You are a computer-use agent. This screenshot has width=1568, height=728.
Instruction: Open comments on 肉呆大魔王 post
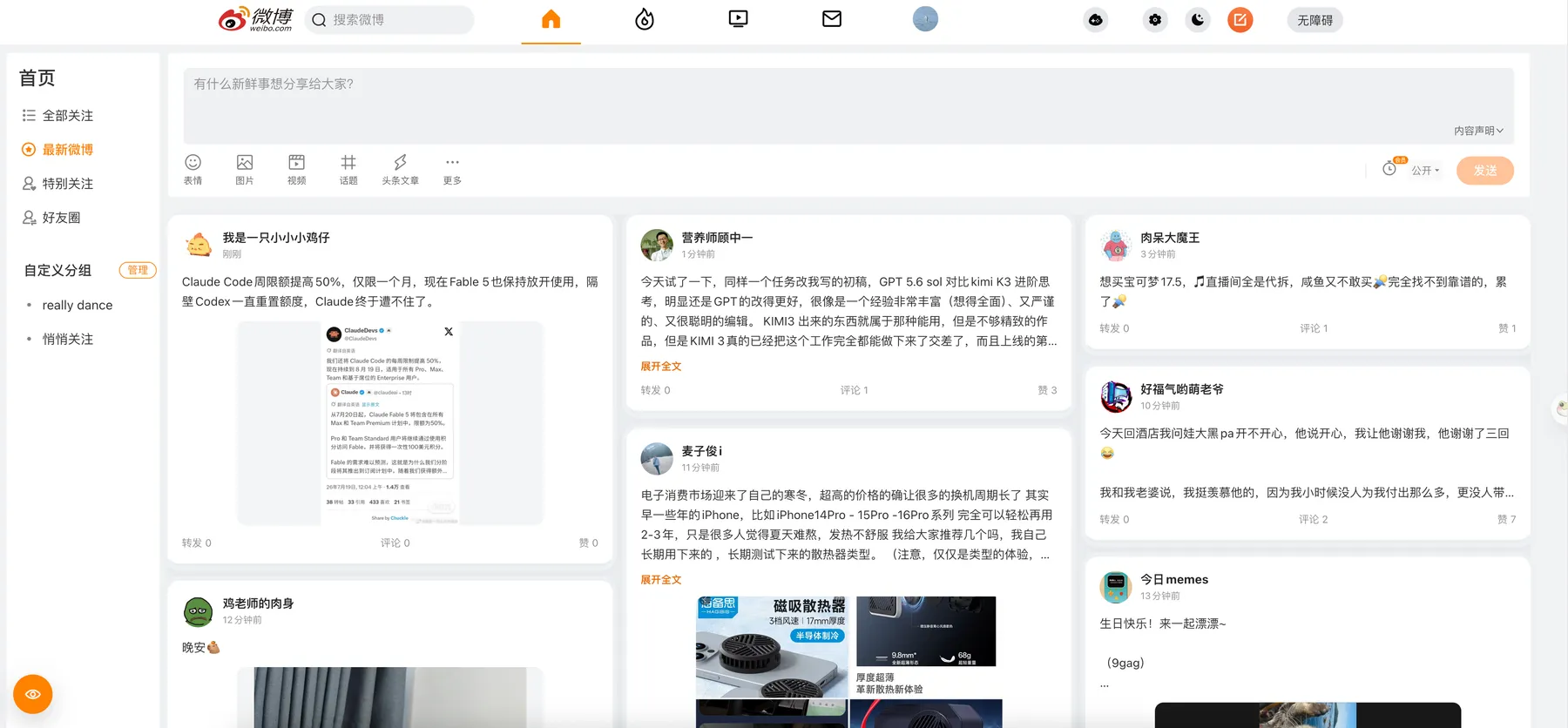coord(1314,328)
